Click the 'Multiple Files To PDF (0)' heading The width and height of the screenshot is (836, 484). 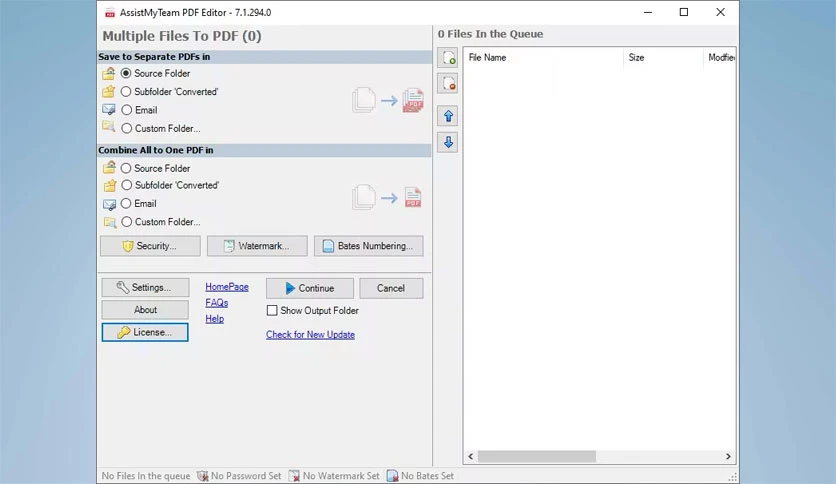(182, 36)
